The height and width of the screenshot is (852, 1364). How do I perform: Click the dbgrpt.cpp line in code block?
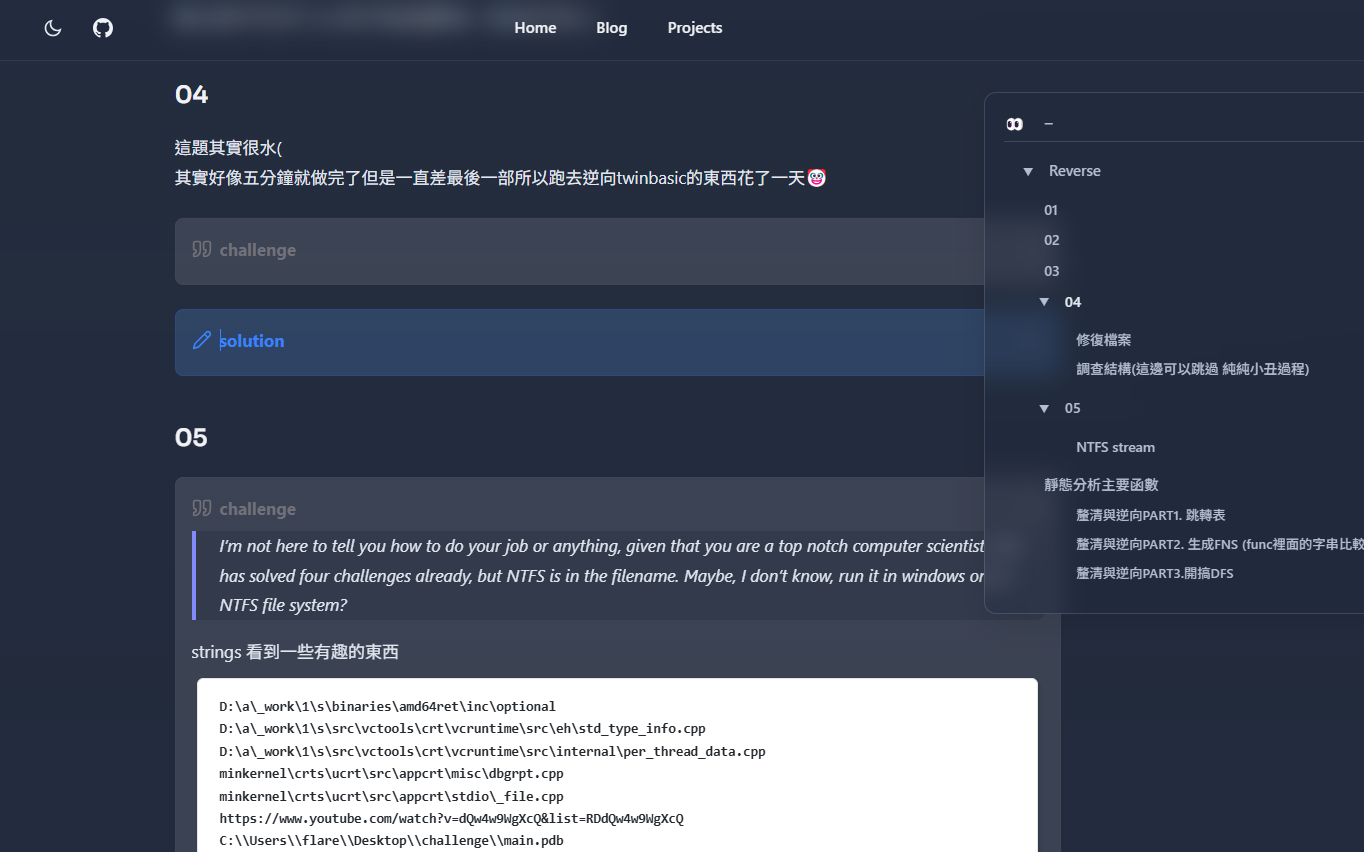point(391,773)
